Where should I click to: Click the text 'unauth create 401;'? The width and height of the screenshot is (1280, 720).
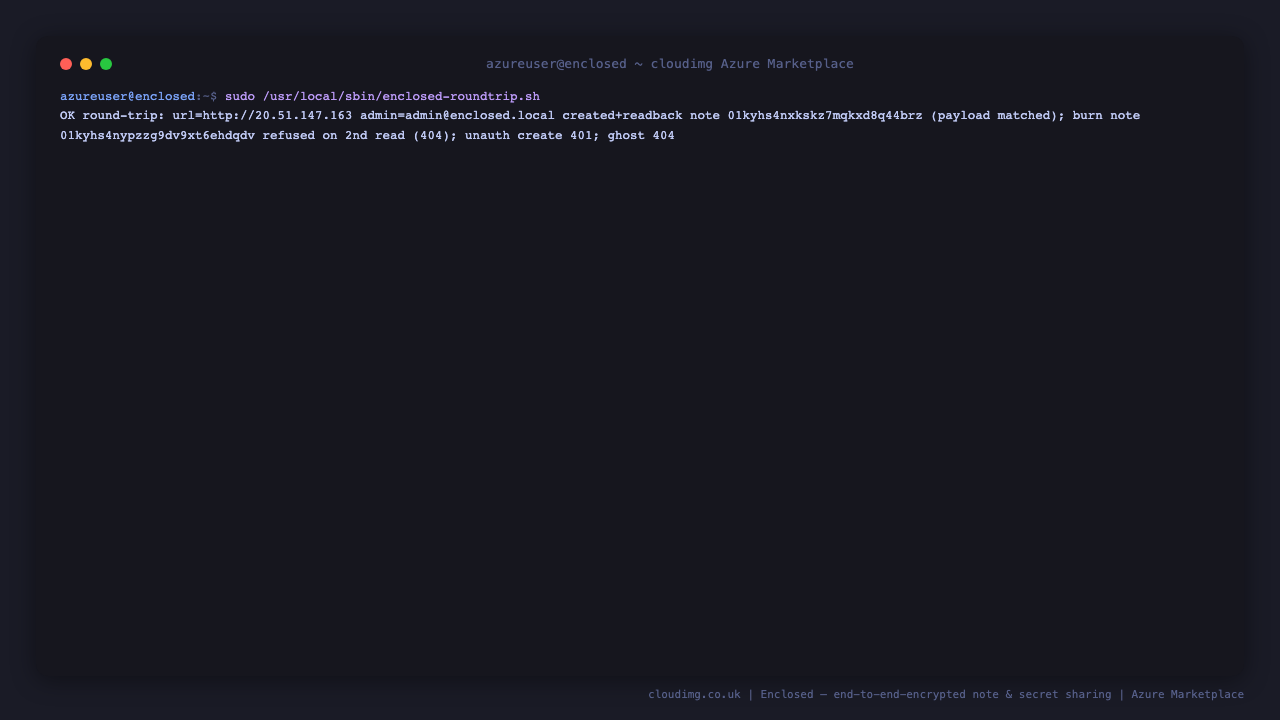tap(532, 135)
